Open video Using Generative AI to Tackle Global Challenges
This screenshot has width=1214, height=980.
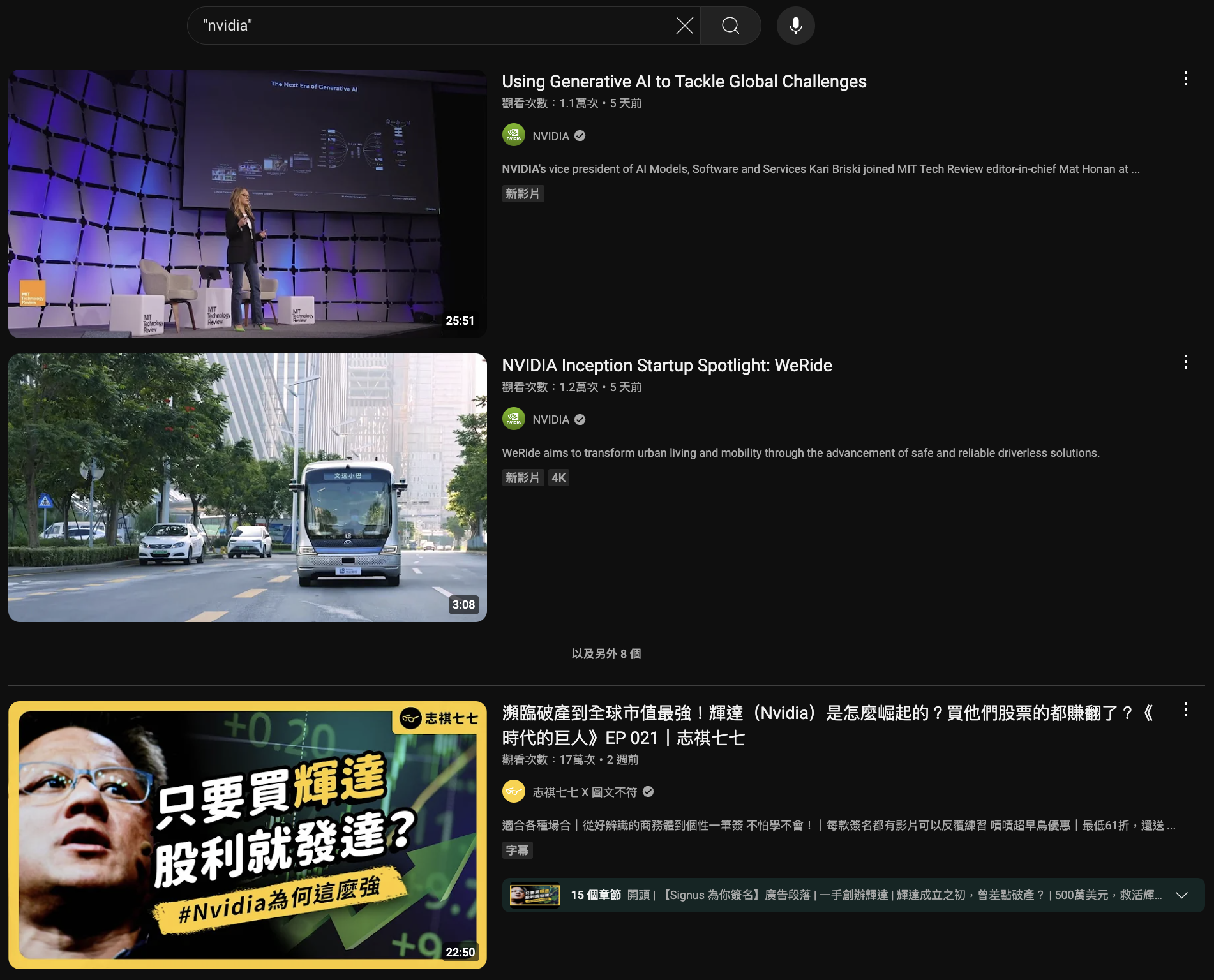coord(684,82)
